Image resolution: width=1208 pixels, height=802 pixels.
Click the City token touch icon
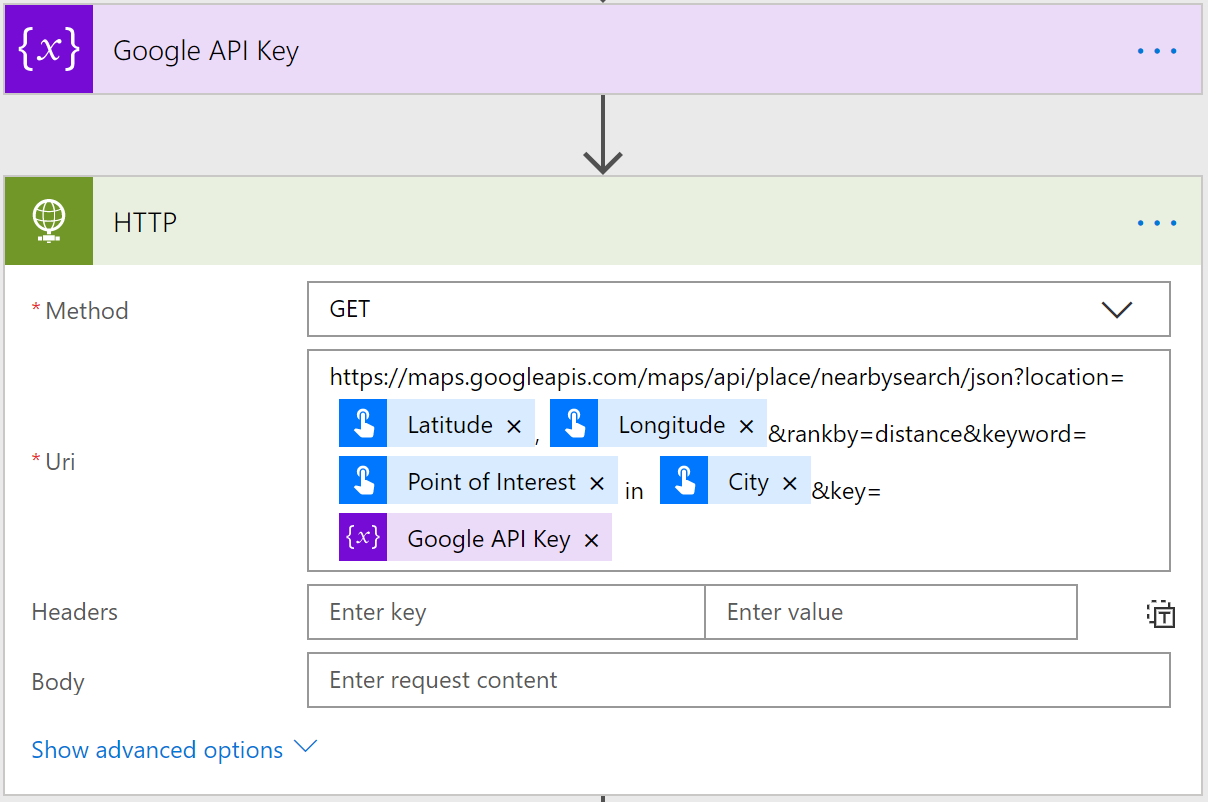pyautogui.click(x=684, y=482)
